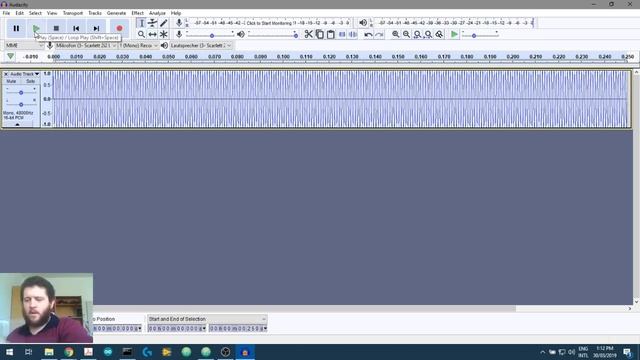Open Windows Start menu

coord(9,352)
